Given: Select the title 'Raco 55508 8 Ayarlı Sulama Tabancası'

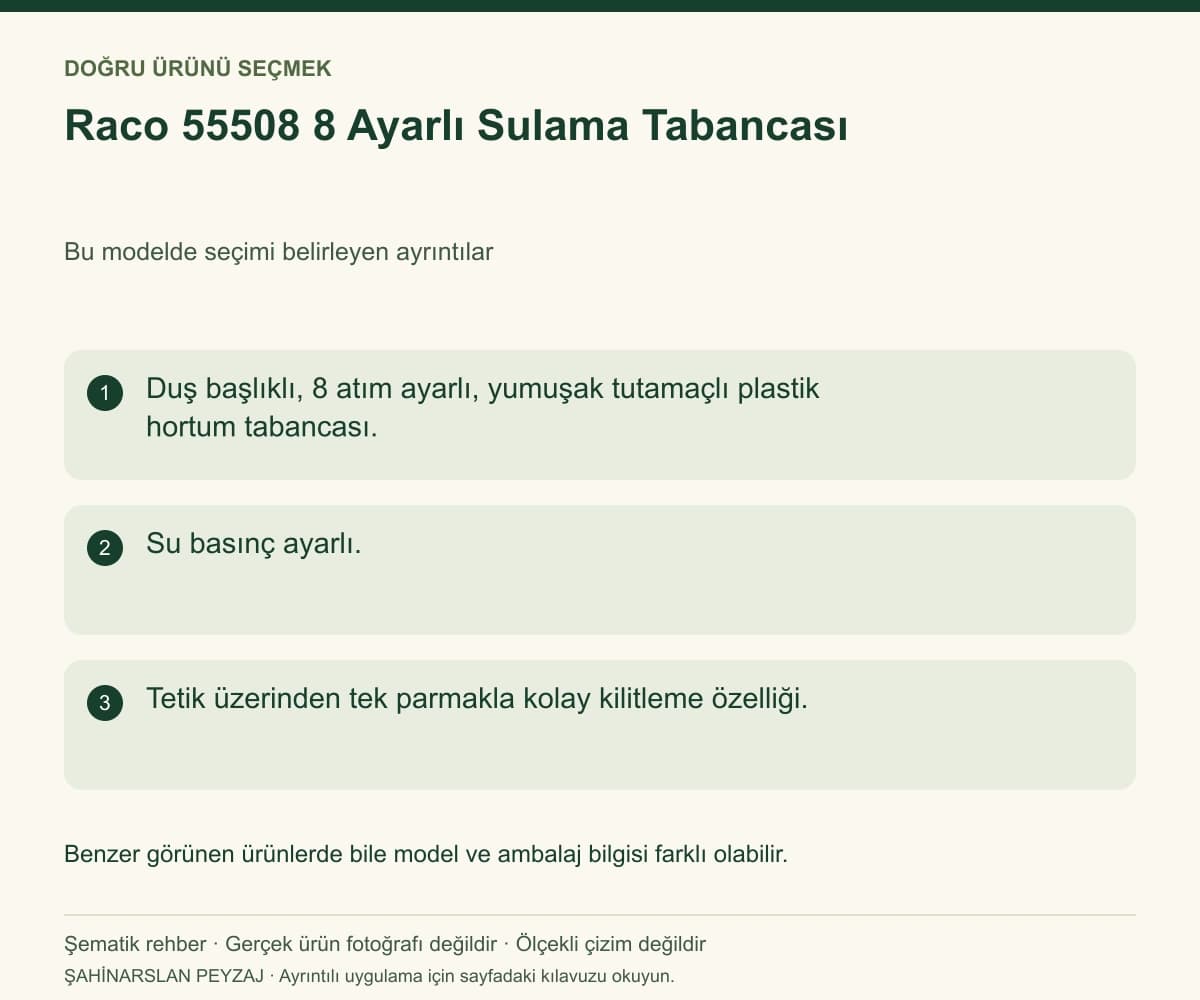Looking at the screenshot, I should tap(456, 126).
